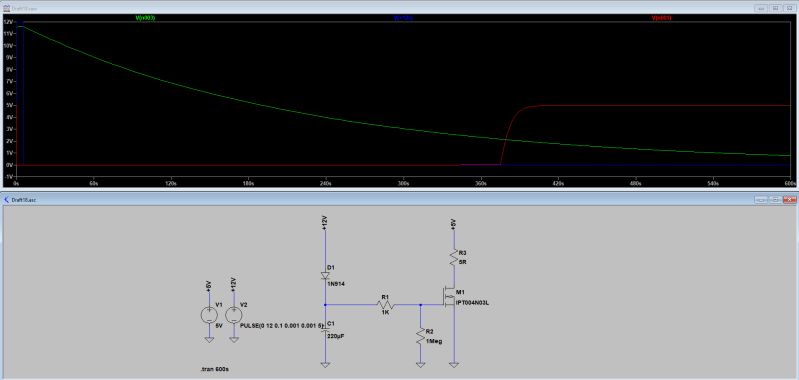This screenshot has width=799, height=380.
Task: Click the R3 resistor symbol
Action: click(454, 257)
